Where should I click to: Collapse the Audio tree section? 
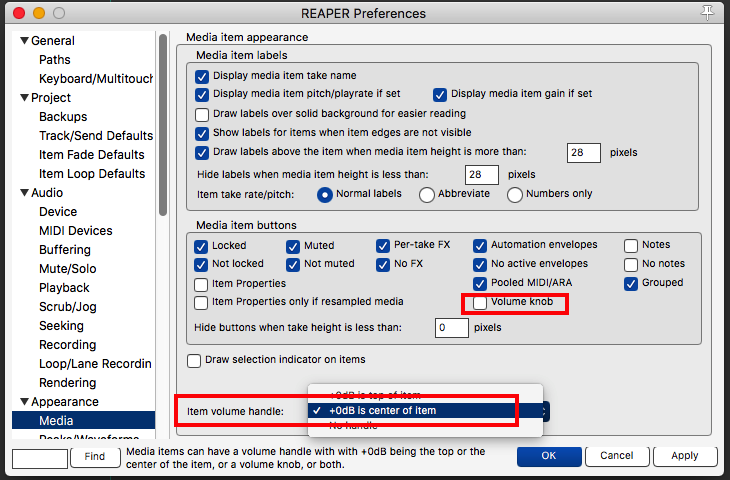click(25, 192)
